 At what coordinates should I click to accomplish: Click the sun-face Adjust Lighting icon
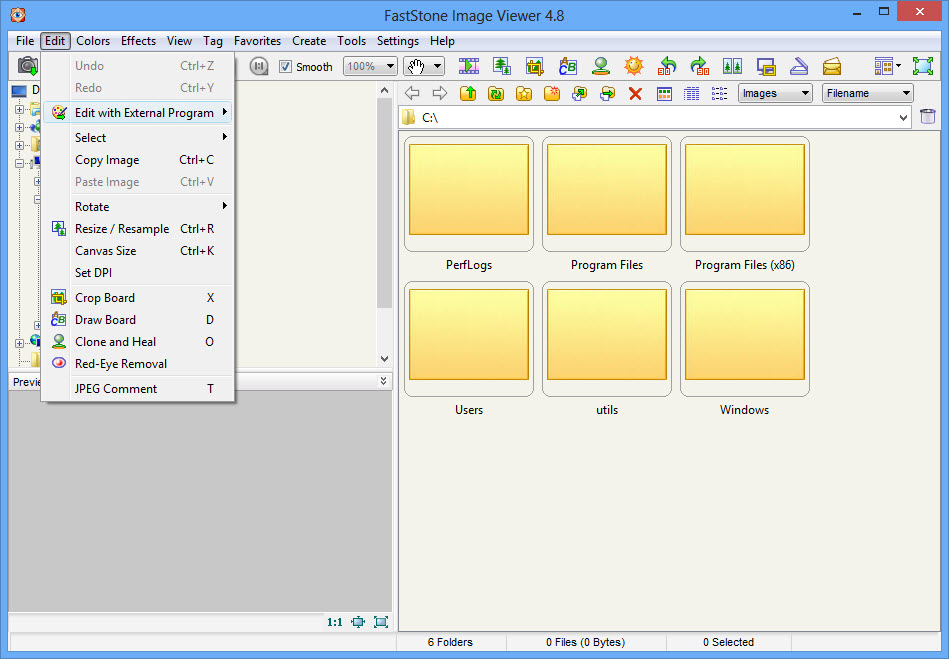[x=634, y=66]
